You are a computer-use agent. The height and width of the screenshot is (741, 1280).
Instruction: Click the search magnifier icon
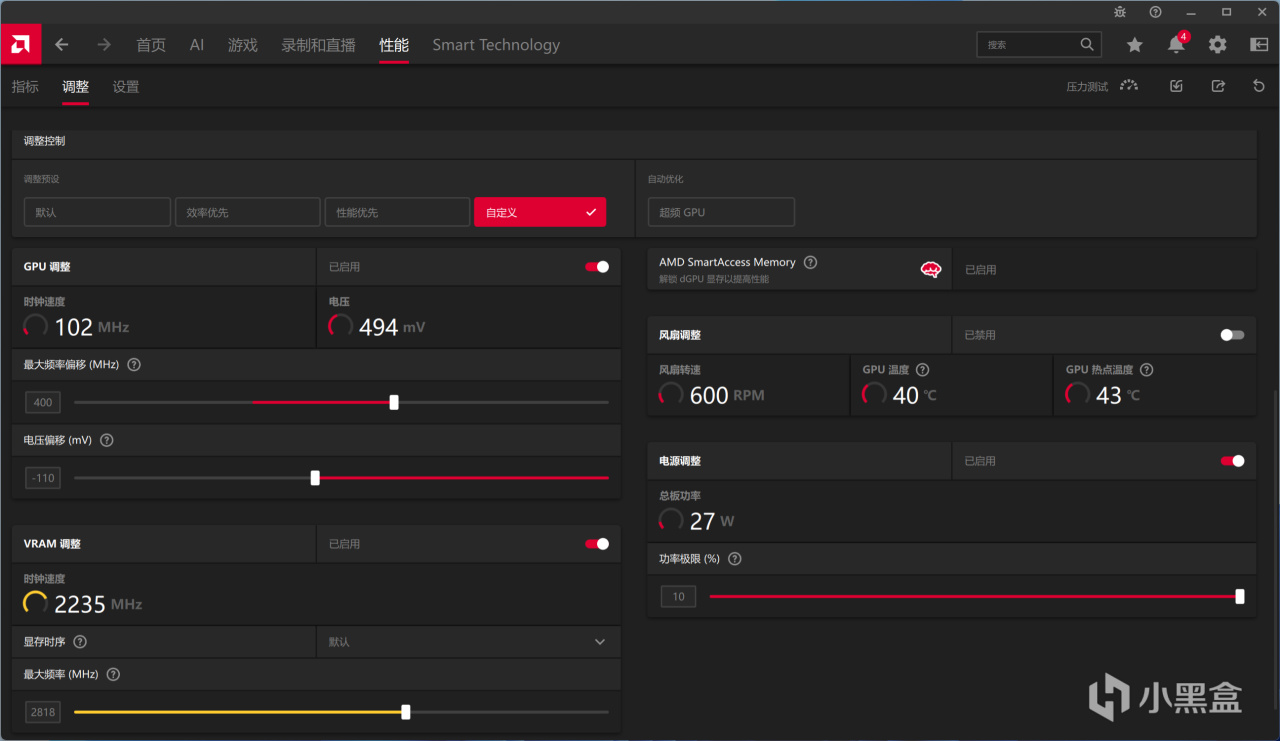[x=1087, y=45]
